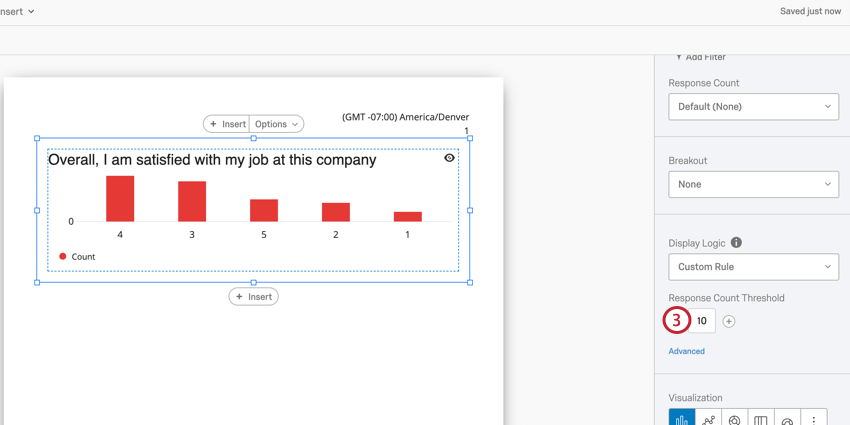The height and width of the screenshot is (425, 850).
Task: Choose the pie chart visualization icon
Action: (x=735, y=418)
